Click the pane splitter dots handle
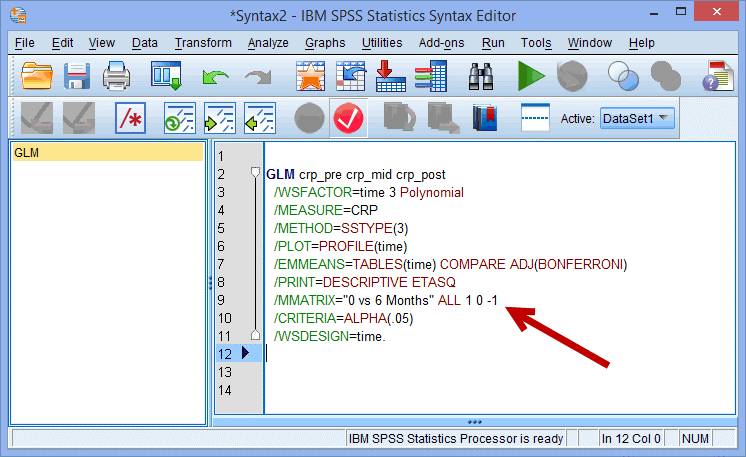746x457 pixels. 210,282
